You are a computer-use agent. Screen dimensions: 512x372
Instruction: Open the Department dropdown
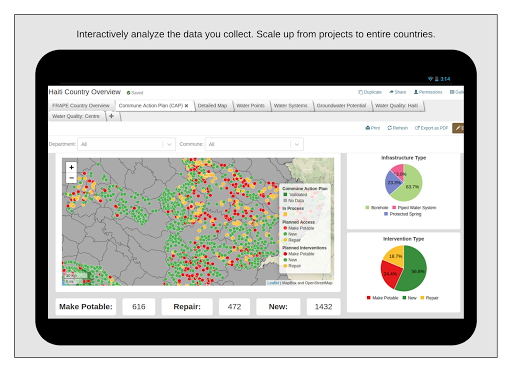coord(126,144)
